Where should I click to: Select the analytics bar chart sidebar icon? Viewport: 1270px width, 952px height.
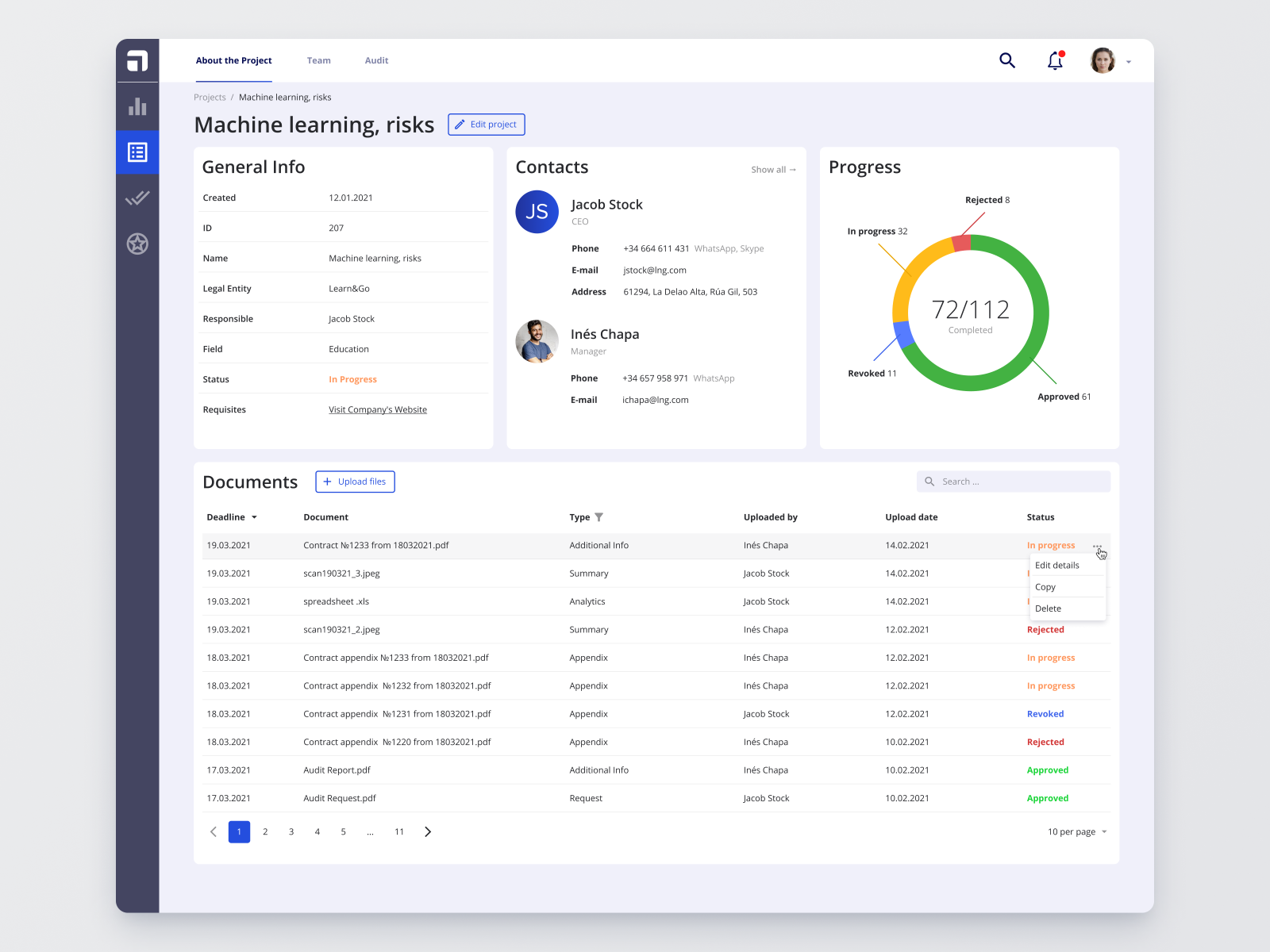tap(137, 106)
